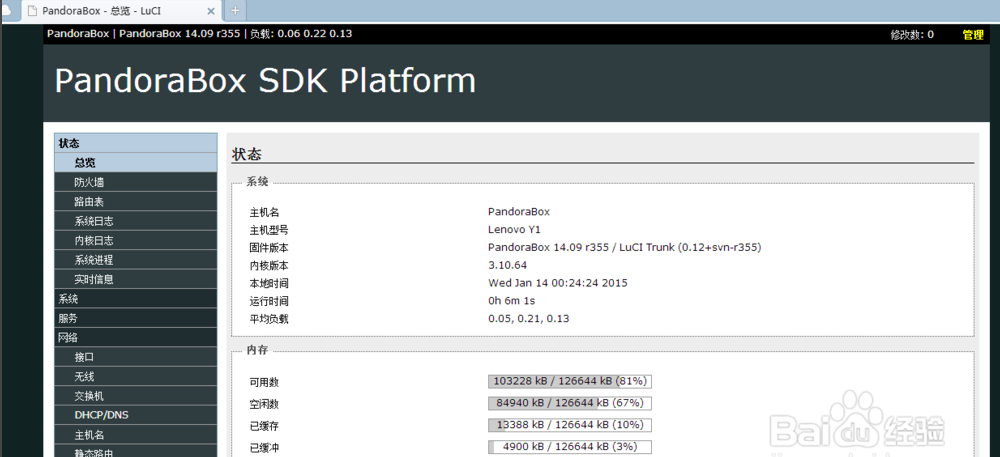Open the DHCP/DNS settings page

(x=136, y=415)
